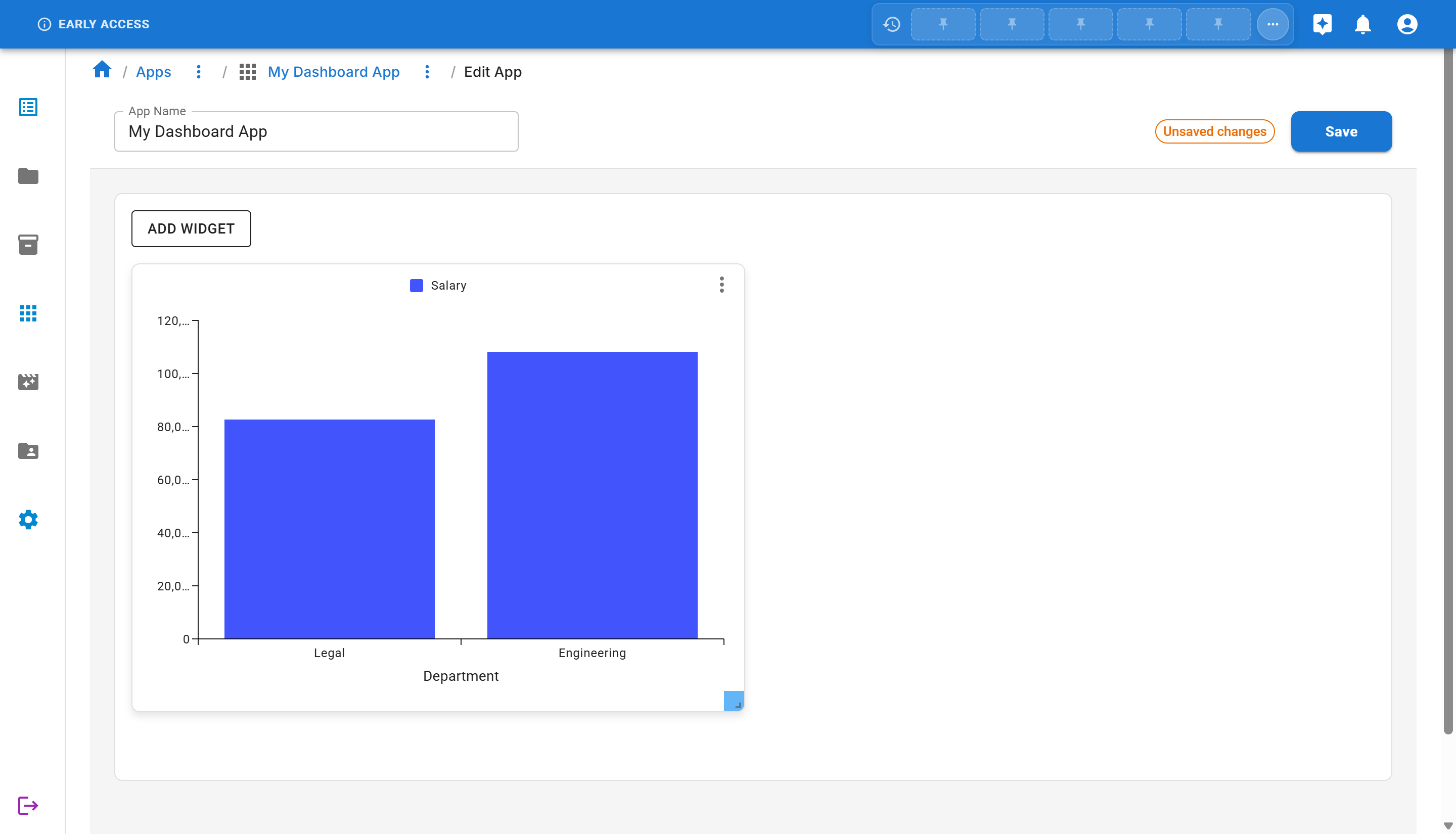The image size is (1456, 834).
Task: Go to the Apps breadcrumb link
Action: (x=154, y=72)
